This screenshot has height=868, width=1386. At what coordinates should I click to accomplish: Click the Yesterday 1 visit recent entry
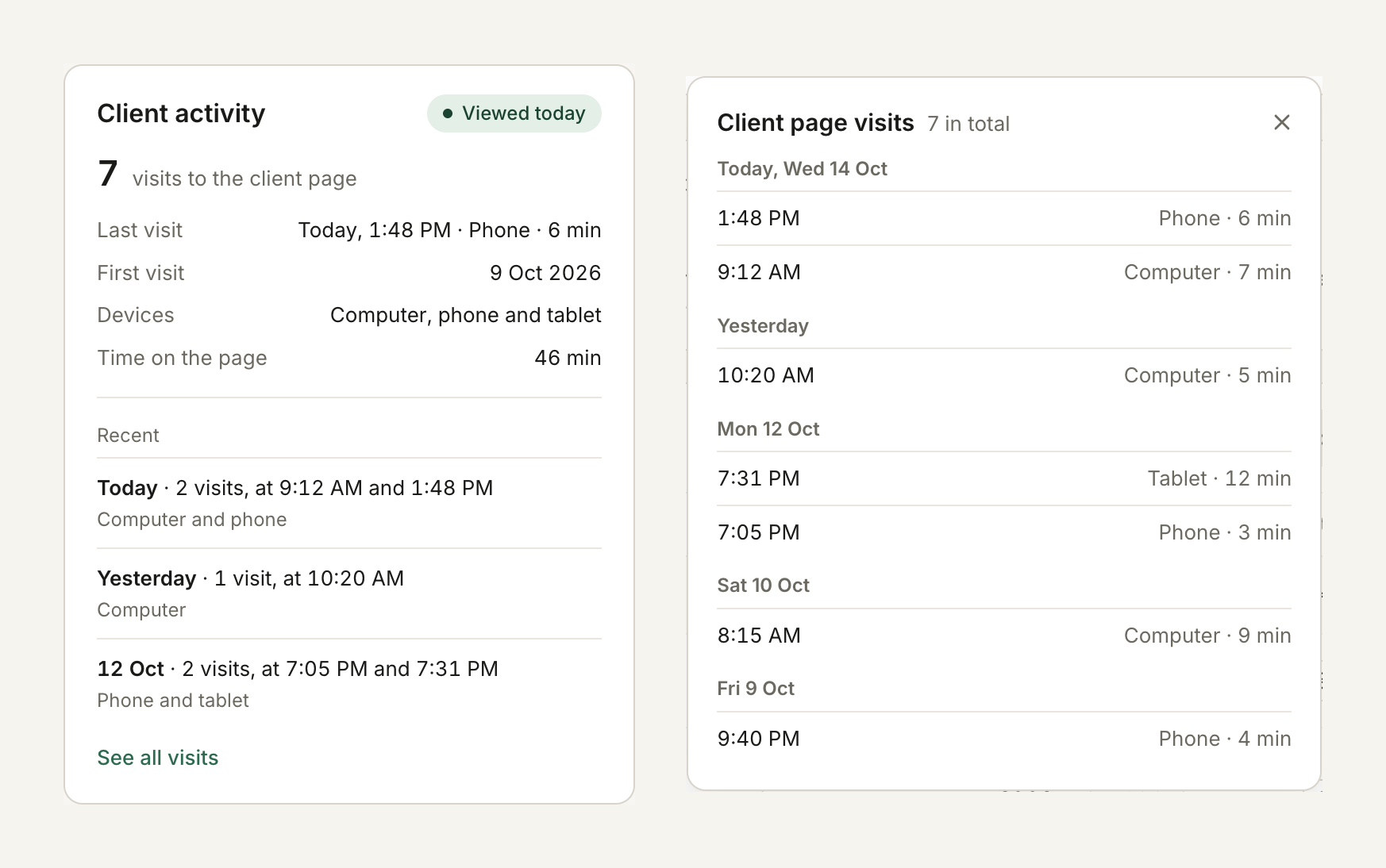tap(349, 593)
